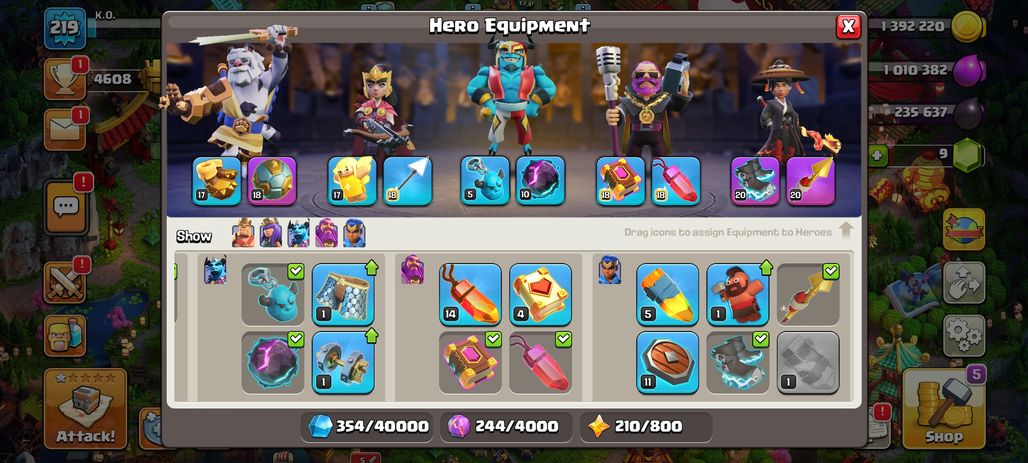
Task: Select the level 11 round shield equipment
Action: [x=667, y=362]
